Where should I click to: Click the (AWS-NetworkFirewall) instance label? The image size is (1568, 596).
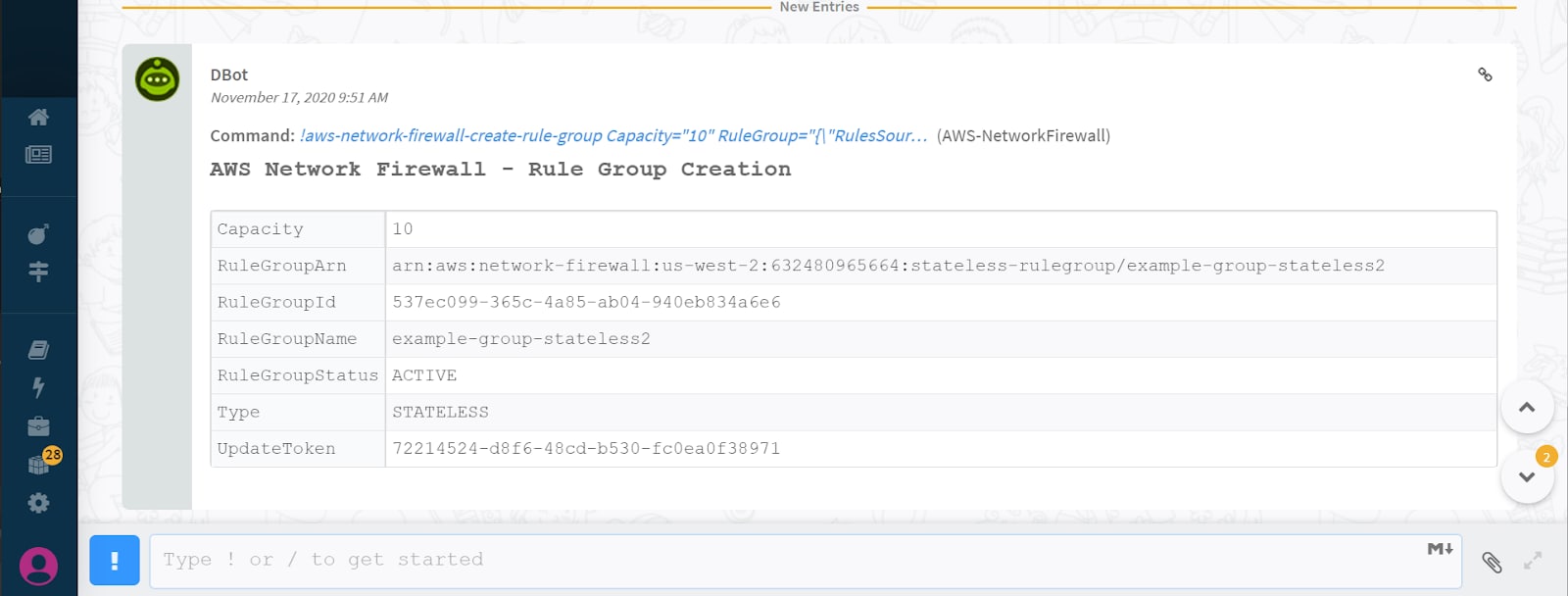point(1023,136)
